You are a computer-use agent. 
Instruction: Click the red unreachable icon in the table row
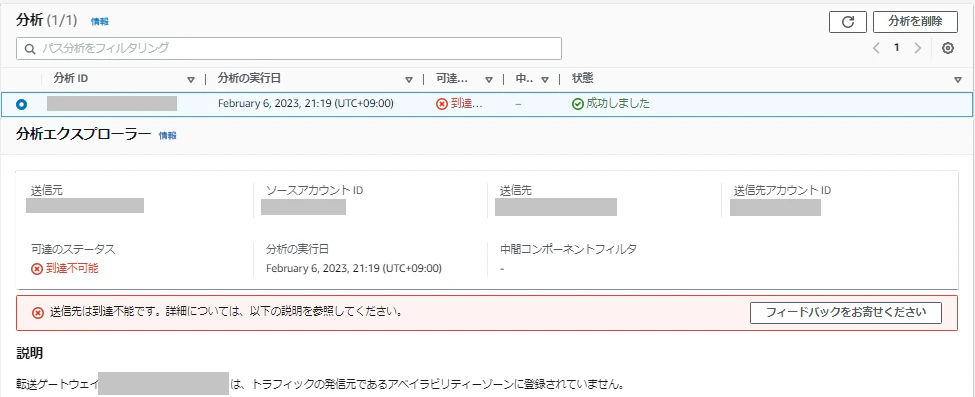point(442,104)
